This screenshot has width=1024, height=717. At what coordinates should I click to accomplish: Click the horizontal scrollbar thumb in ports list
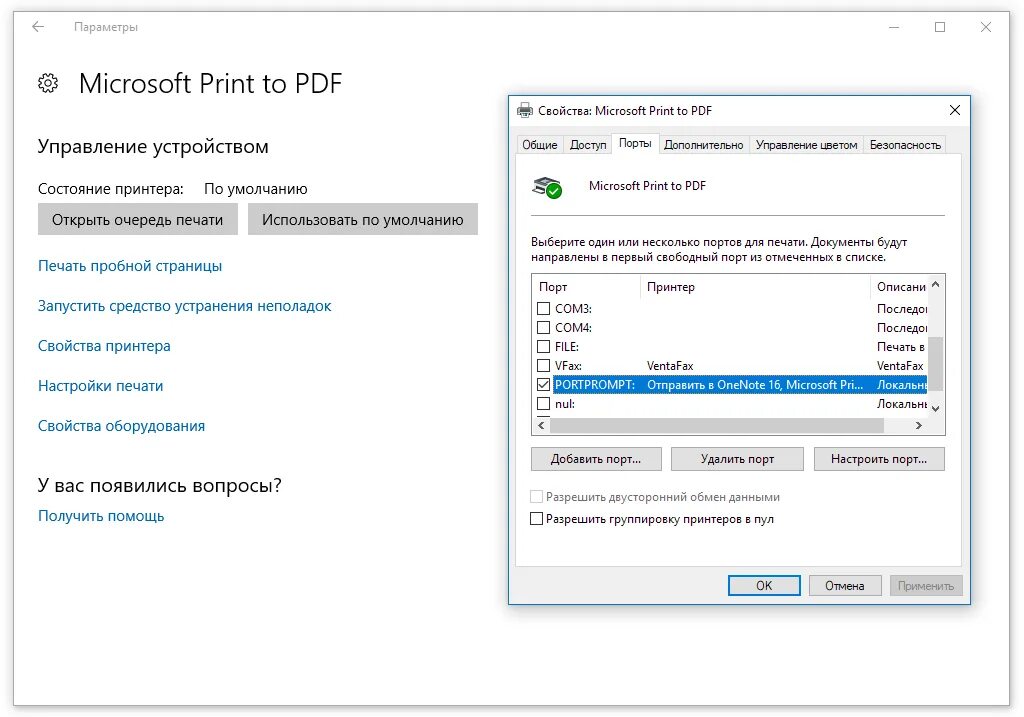tap(716, 425)
